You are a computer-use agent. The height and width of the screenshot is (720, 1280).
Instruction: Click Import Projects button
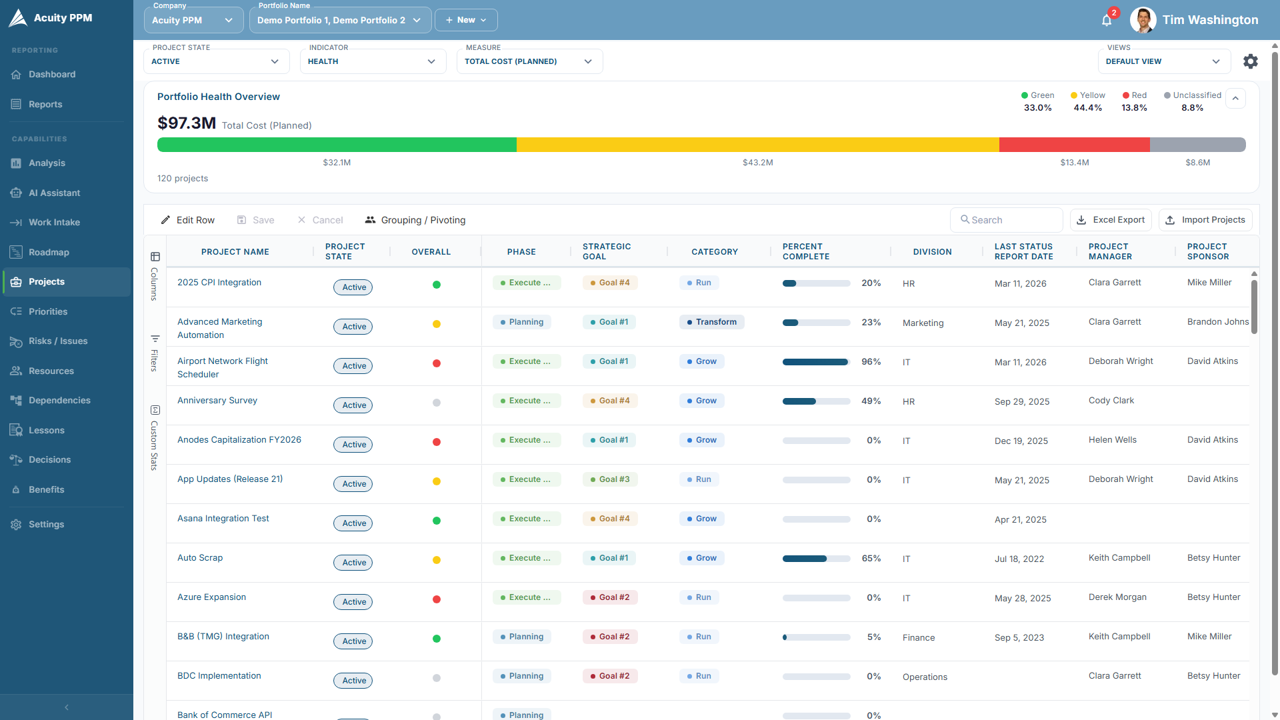[1205, 220]
